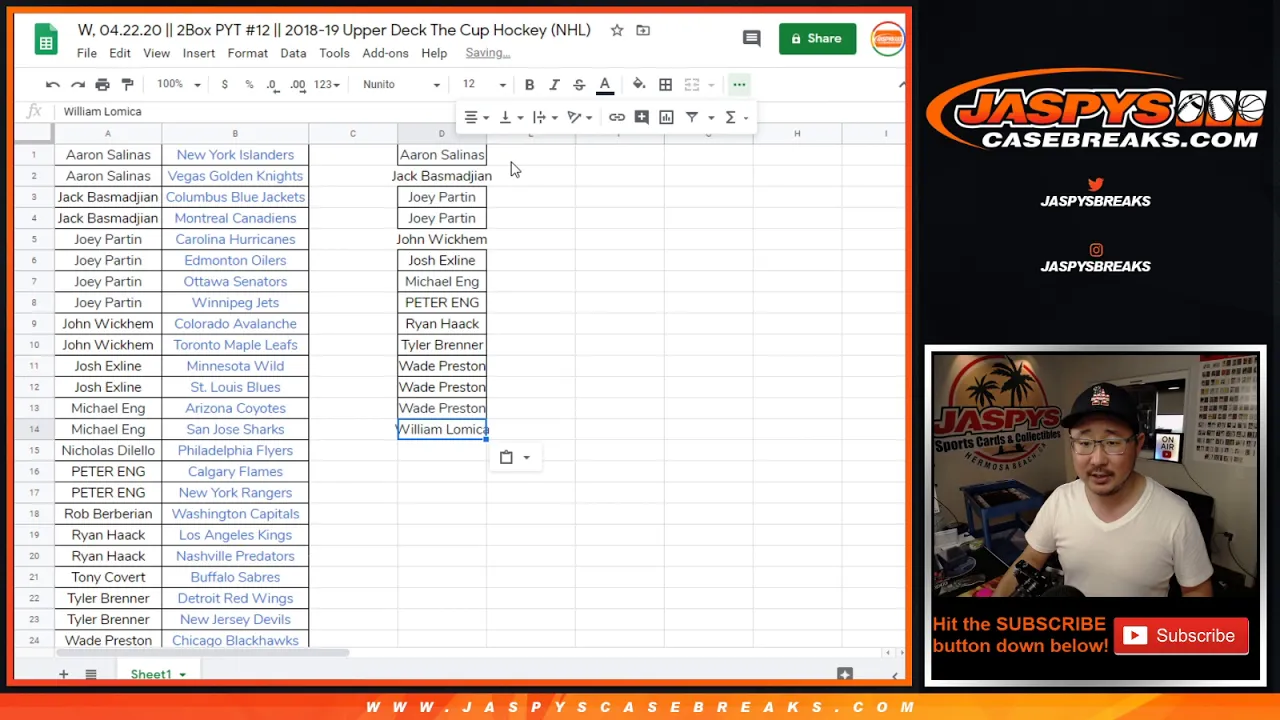The height and width of the screenshot is (720, 1280).
Task: Redo the last action
Action: (x=77, y=84)
